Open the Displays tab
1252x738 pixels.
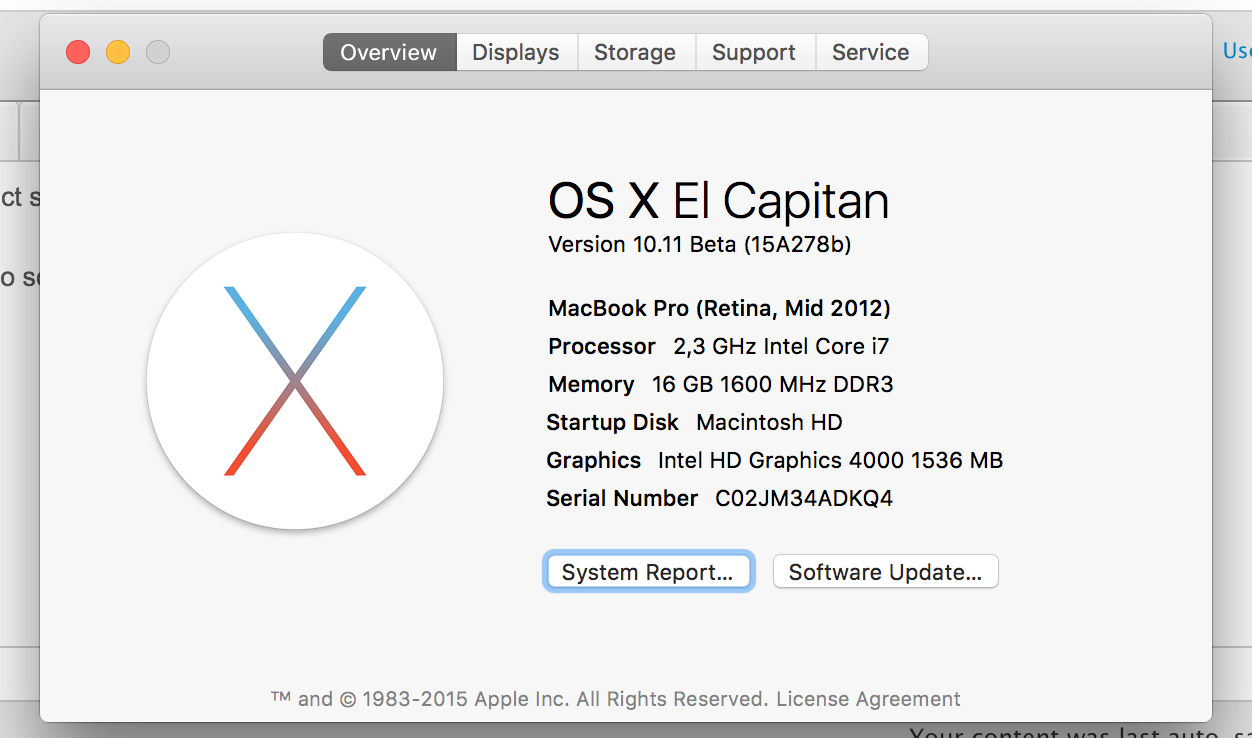pyautogui.click(x=516, y=53)
